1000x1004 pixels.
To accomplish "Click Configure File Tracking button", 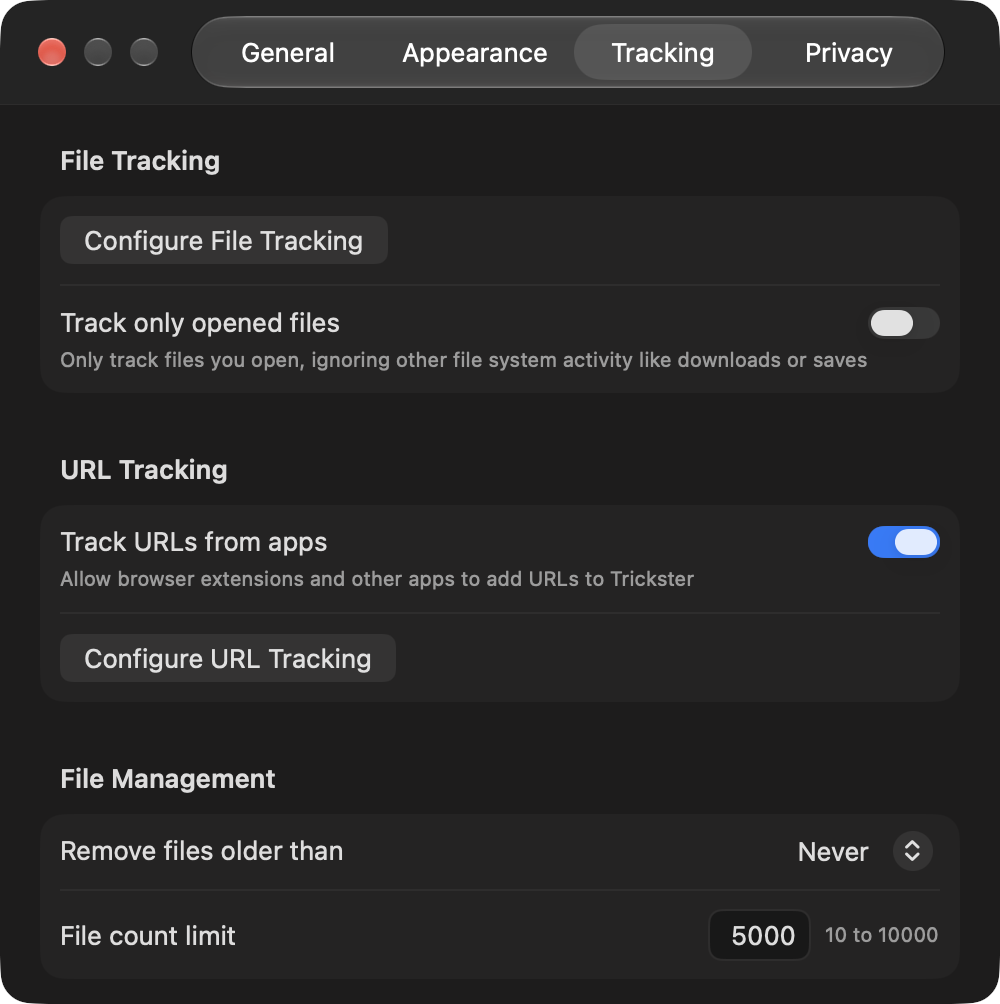I will 223,240.
